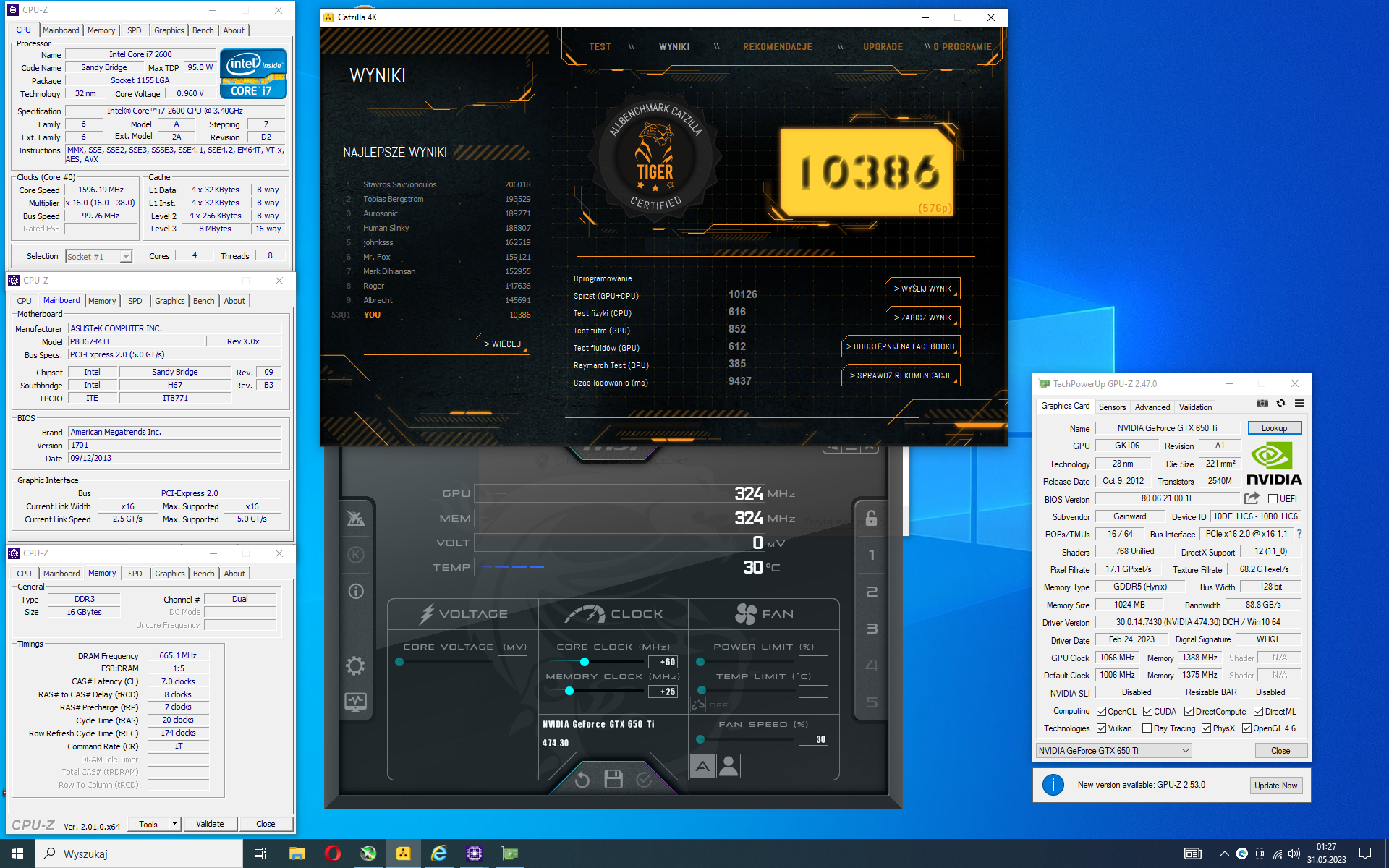Open CPU-Z Socket #1 selection dropdown

pos(99,256)
